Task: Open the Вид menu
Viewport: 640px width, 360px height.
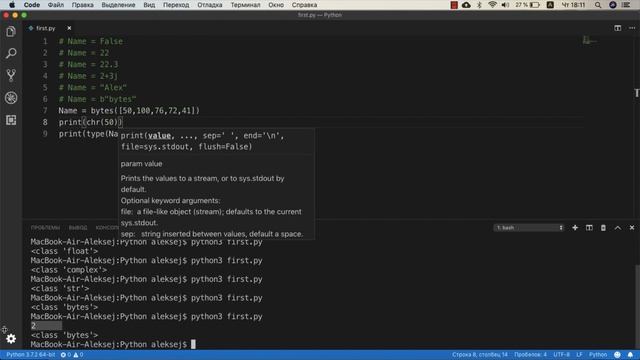Action: pos(149,5)
